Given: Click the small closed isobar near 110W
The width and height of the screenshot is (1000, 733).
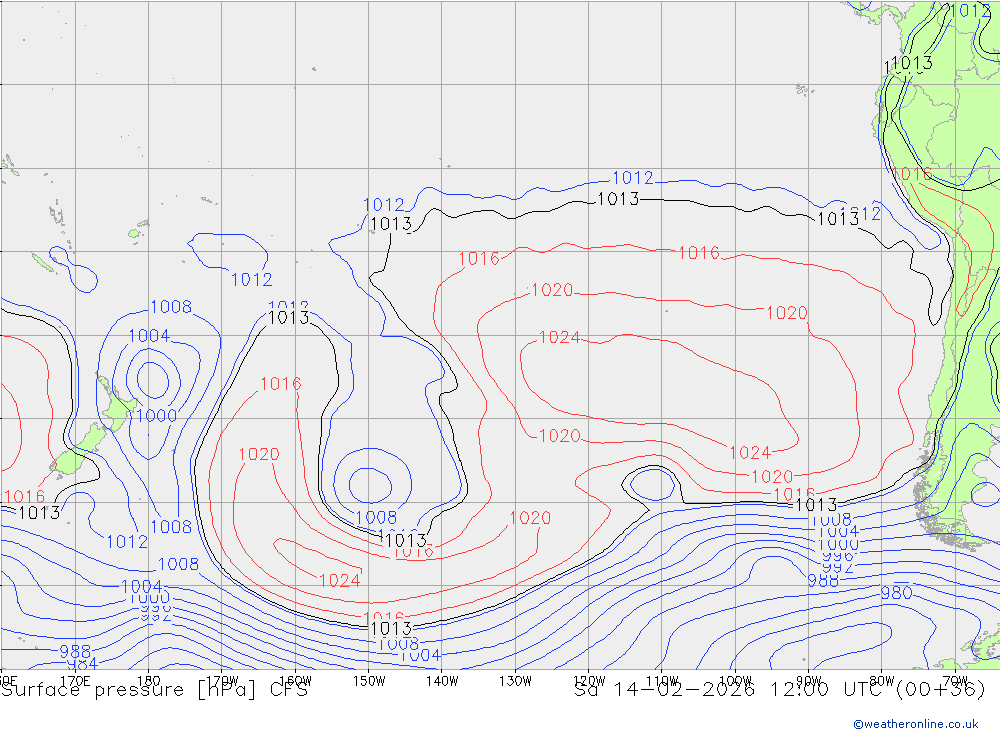Looking at the screenshot, I should (x=653, y=485).
